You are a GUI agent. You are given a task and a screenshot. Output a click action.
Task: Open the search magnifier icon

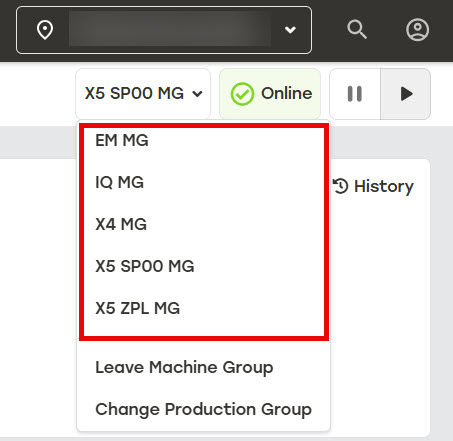357,30
